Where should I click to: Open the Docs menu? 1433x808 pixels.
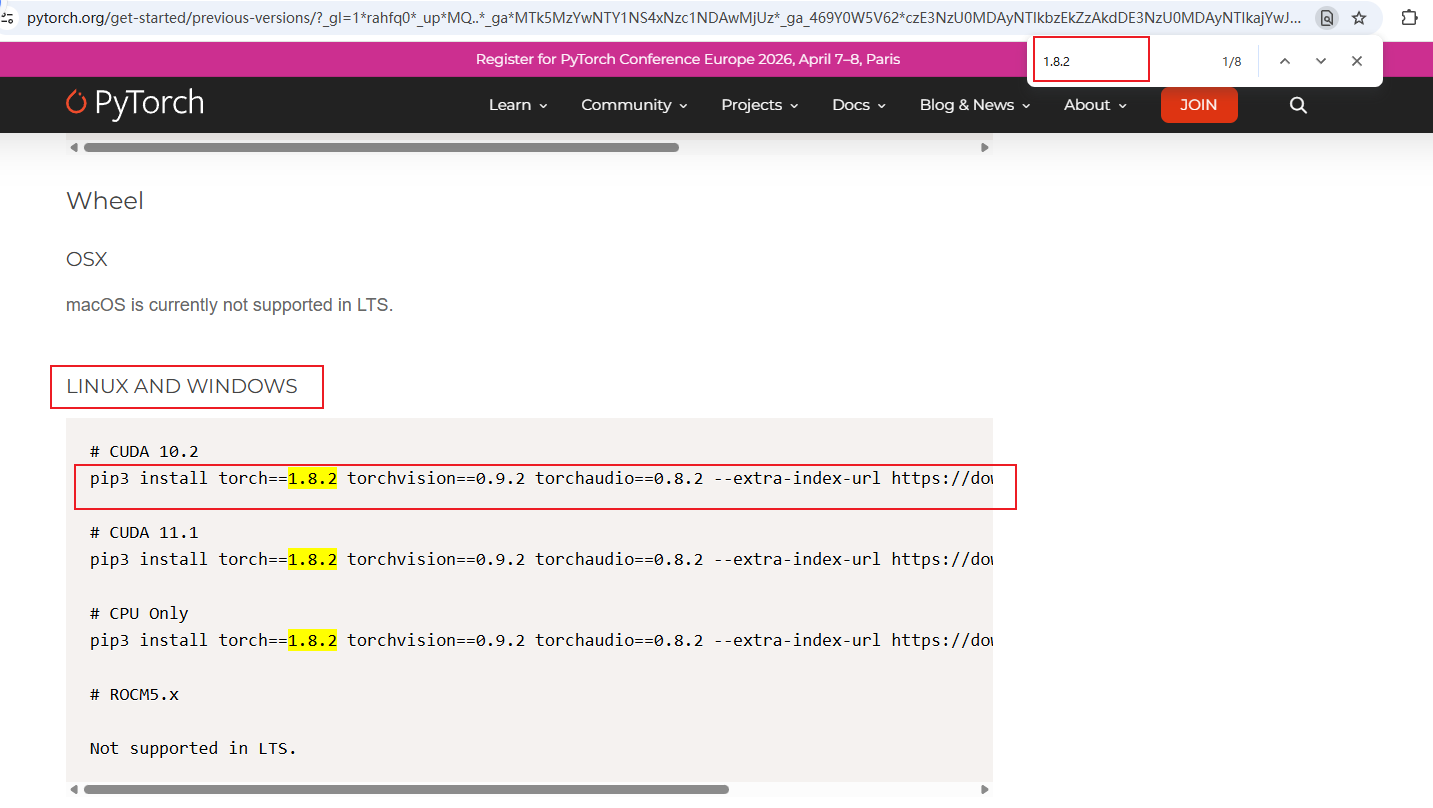tap(858, 105)
